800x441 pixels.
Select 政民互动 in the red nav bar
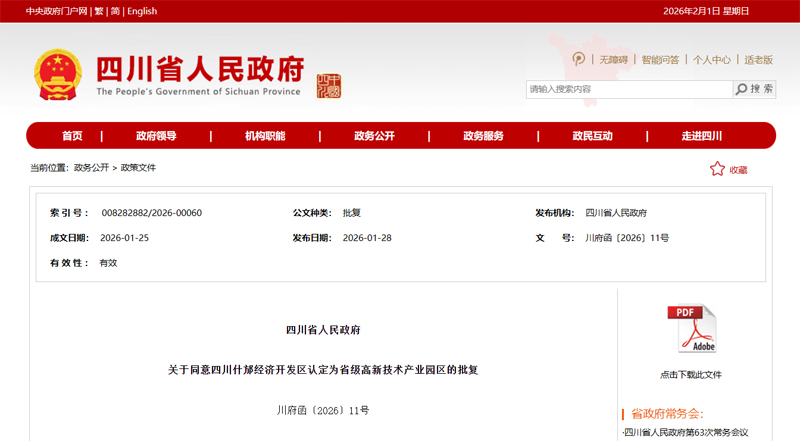[592, 136]
